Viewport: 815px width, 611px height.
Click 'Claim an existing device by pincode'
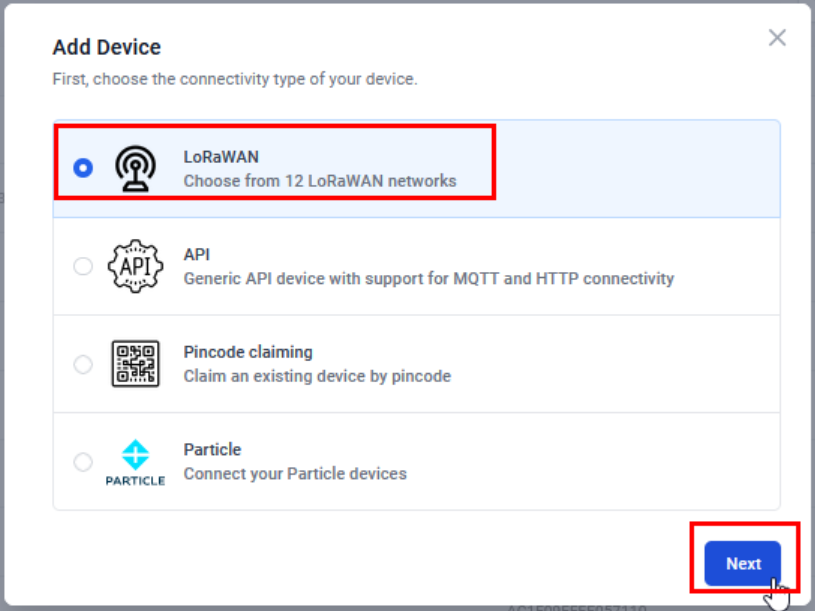317,376
